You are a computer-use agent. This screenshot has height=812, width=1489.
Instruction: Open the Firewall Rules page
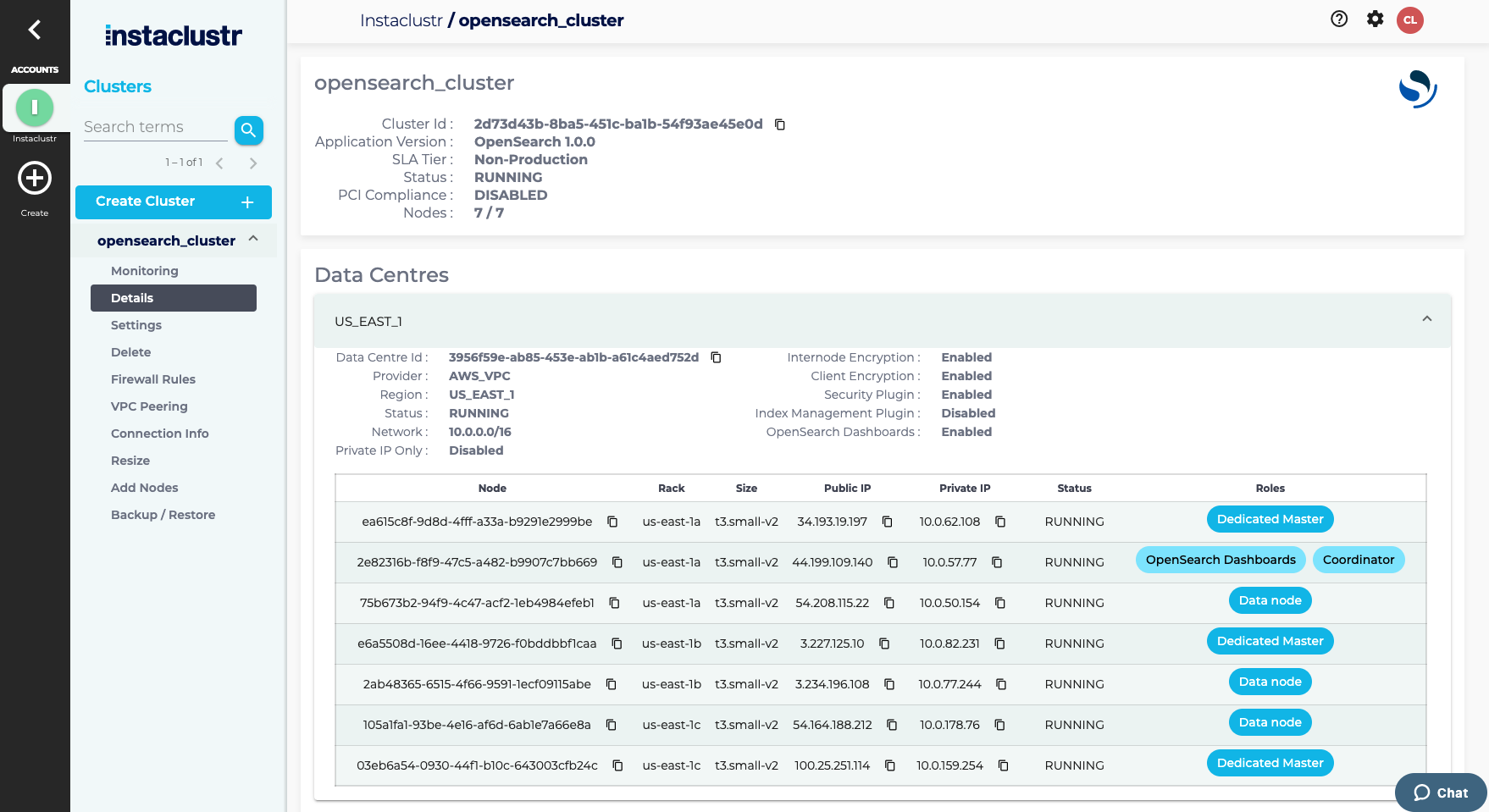[x=153, y=379]
